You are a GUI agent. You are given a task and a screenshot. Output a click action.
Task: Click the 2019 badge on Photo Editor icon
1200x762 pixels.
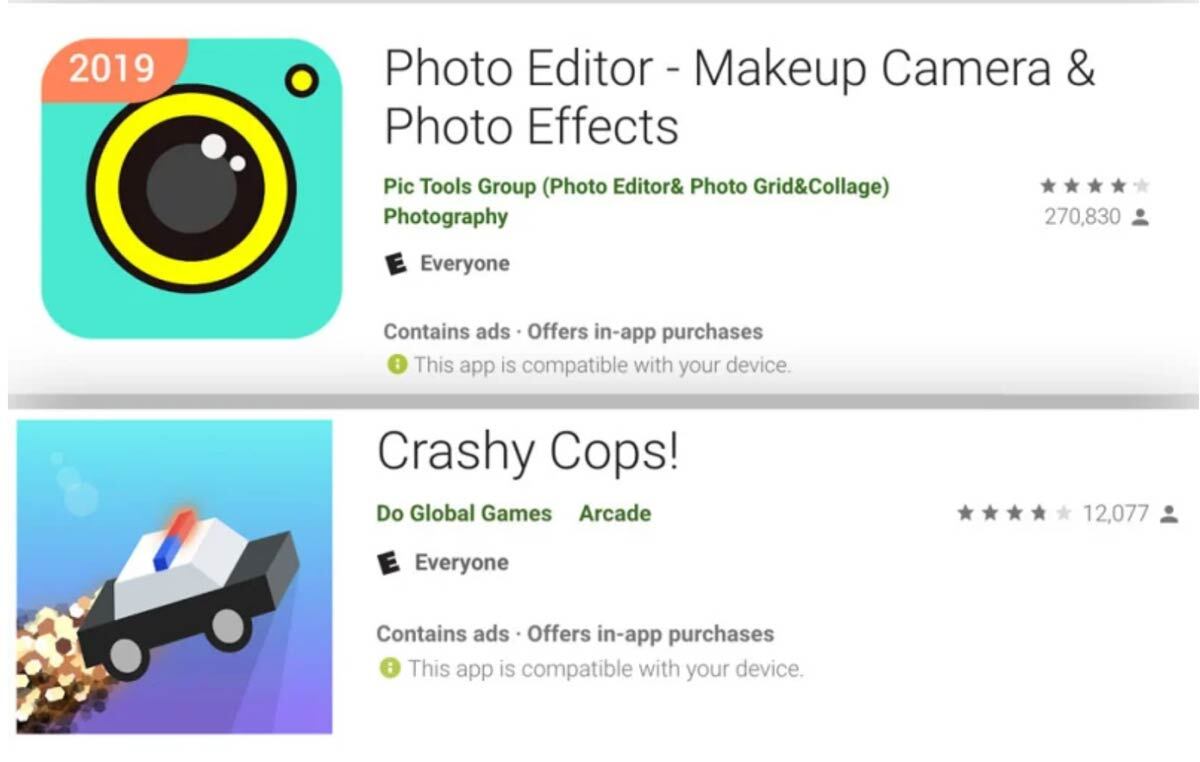pyautogui.click(x=113, y=70)
